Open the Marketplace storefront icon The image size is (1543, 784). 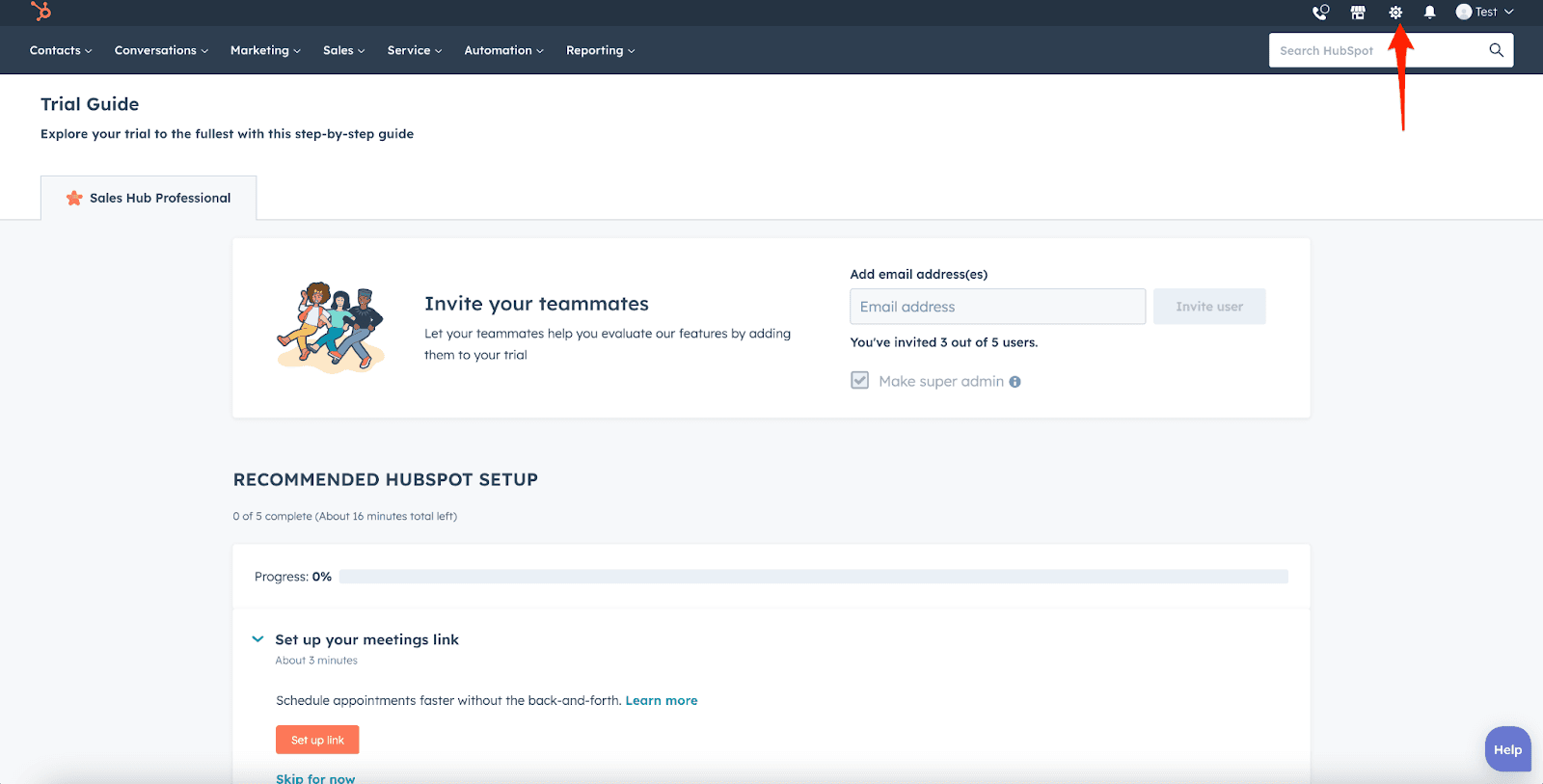pyautogui.click(x=1358, y=13)
